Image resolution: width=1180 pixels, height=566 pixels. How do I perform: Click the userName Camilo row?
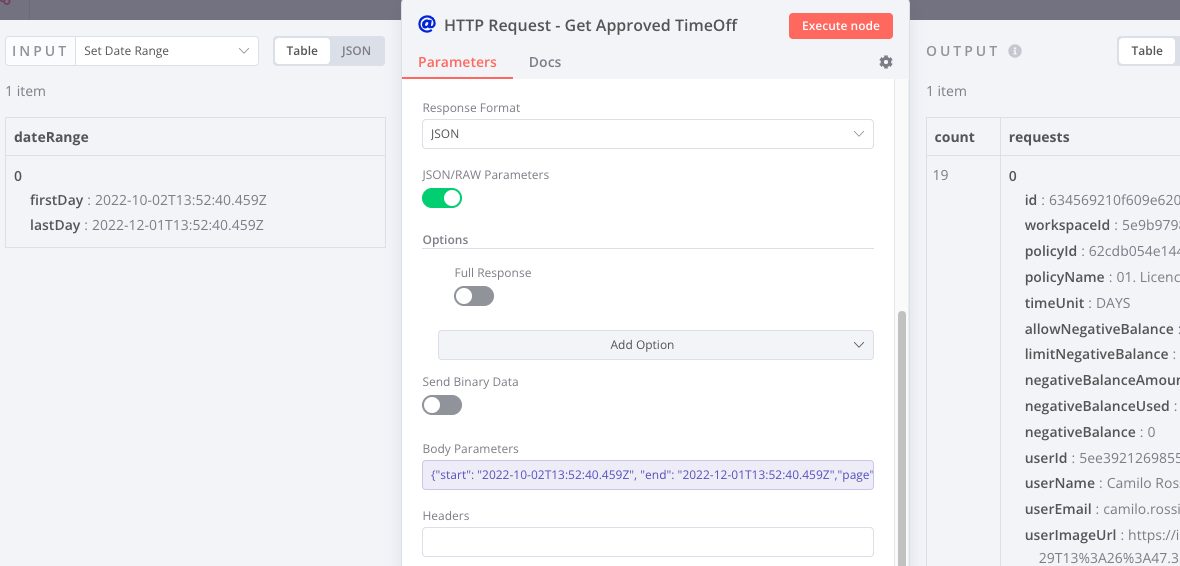coord(1102,482)
